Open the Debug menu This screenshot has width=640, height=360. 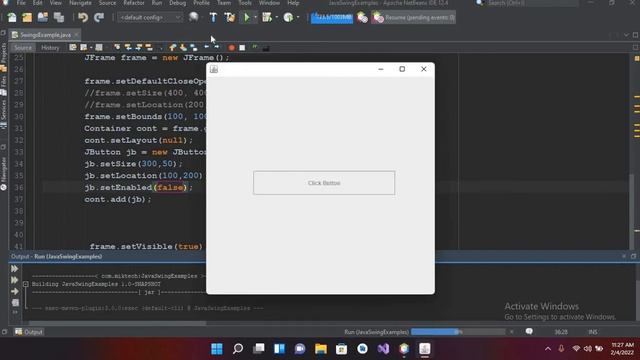tap(178, 3)
